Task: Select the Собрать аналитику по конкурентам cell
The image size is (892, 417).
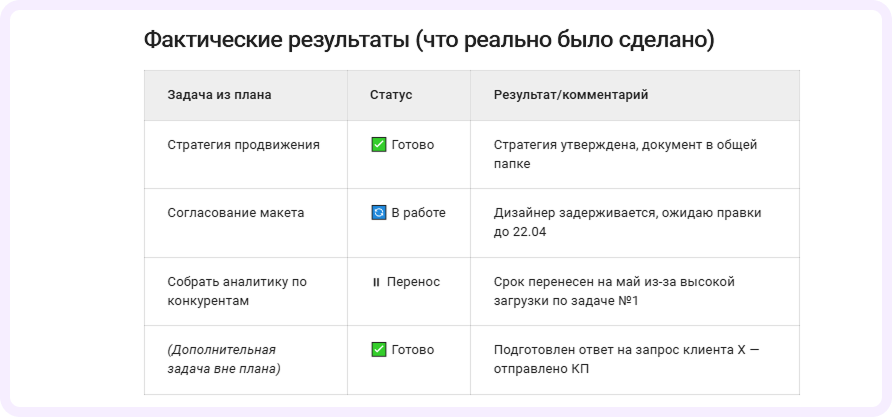Action: 235,291
